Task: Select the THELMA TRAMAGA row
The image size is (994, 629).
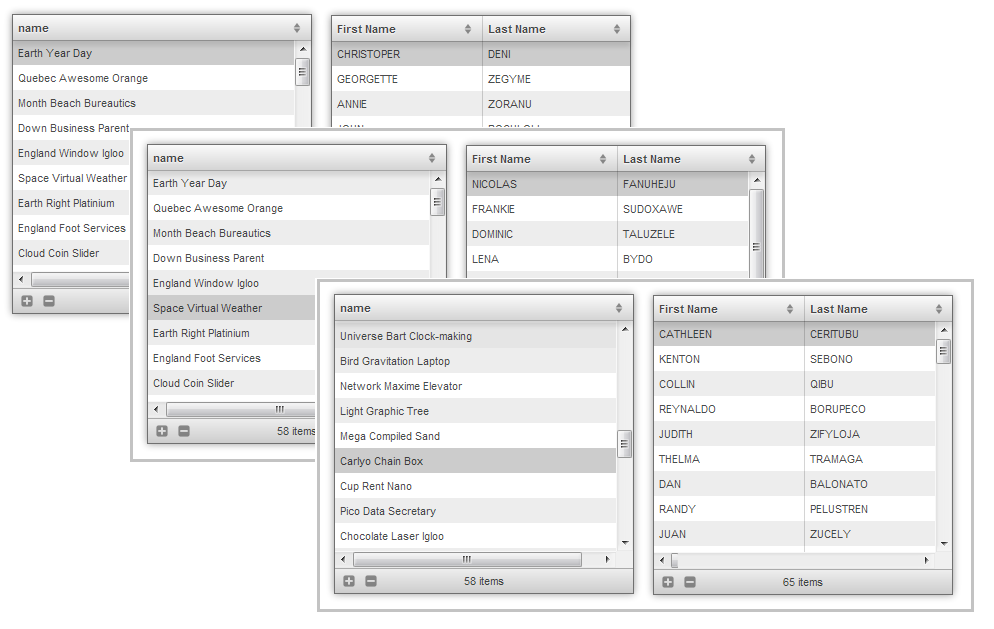Action: coord(794,459)
